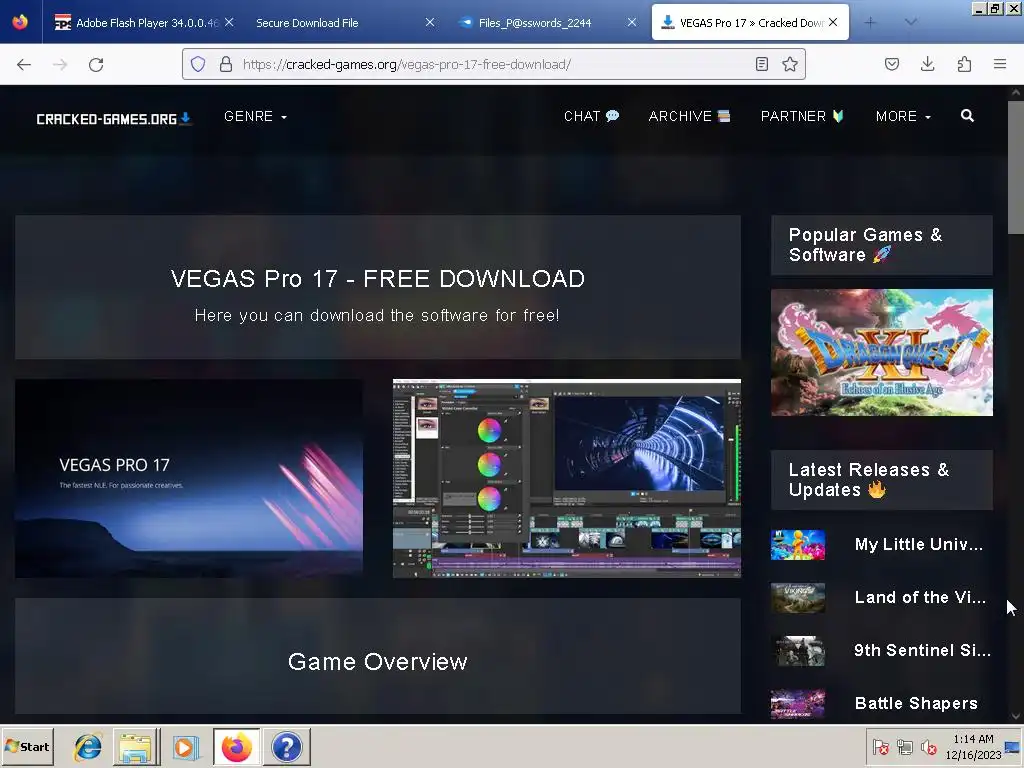Toggle reader view icon in address bar
The height and width of the screenshot is (768, 1024).
click(x=761, y=64)
